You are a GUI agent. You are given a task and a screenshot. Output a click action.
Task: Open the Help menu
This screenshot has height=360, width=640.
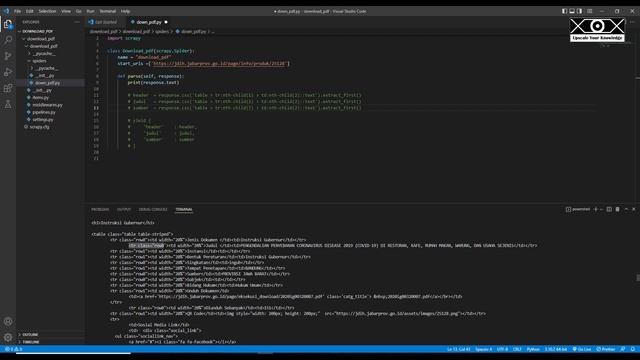[126, 11]
